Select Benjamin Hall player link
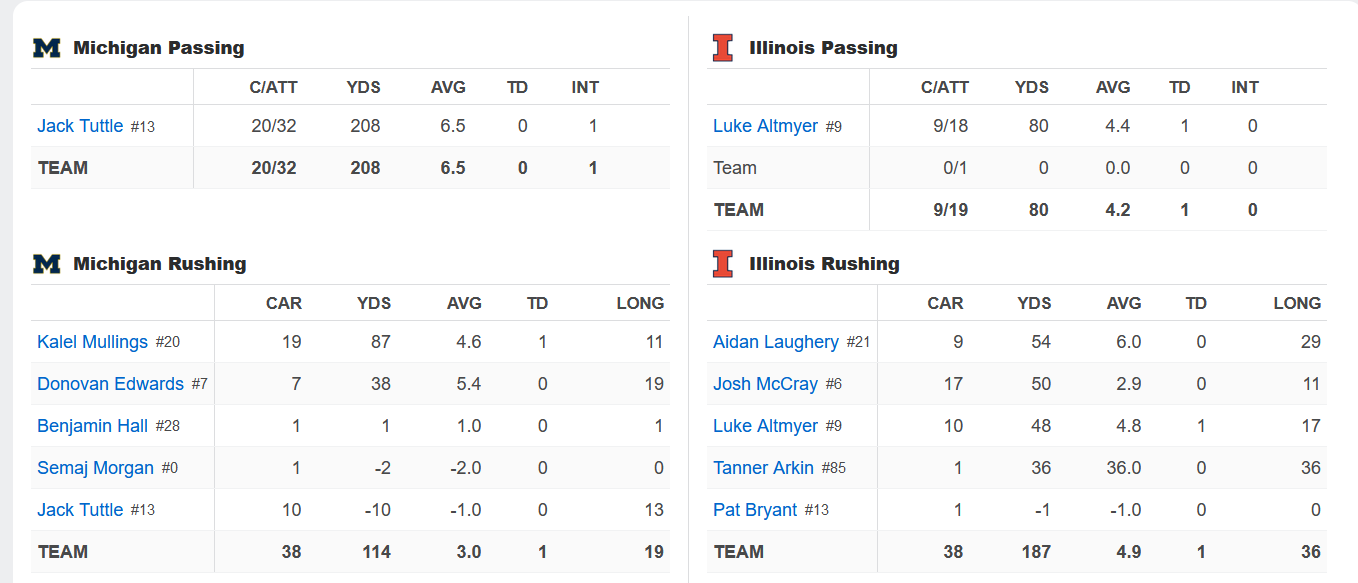The width and height of the screenshot is (1358, 583). 92,426
